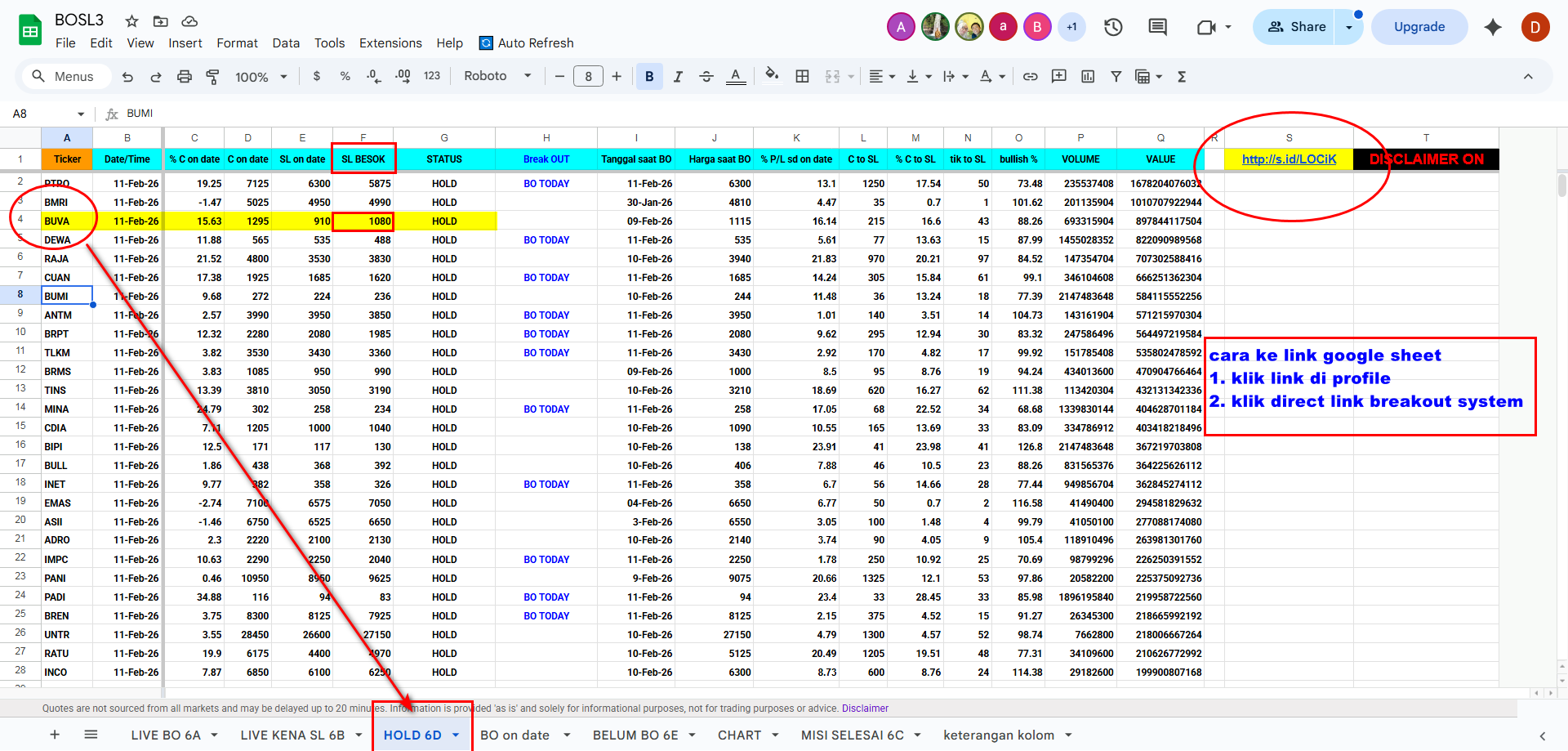Switch to the CHART sheet tab
1568x751 pixels.
[x=739, y=735]
